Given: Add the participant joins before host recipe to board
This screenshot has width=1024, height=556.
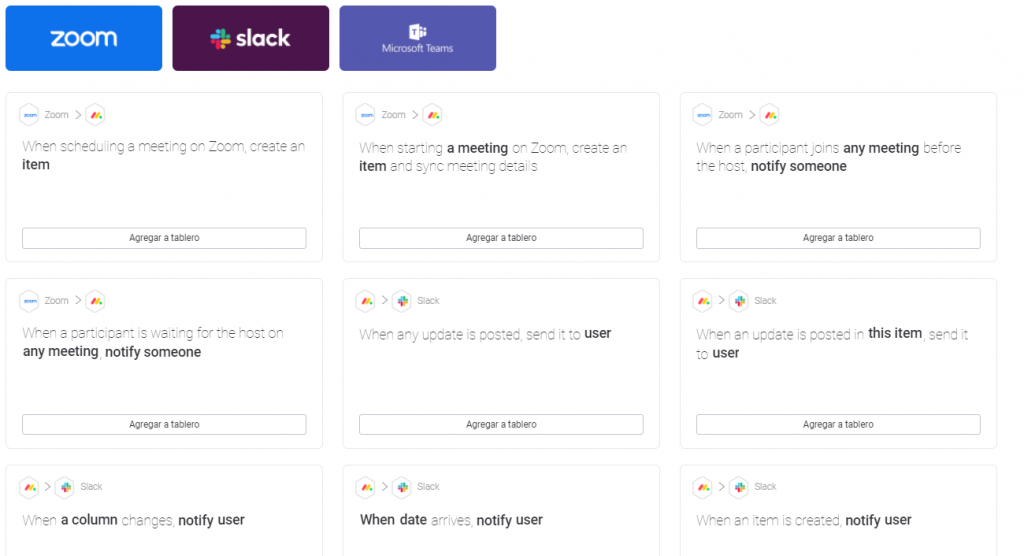Looking at the screenshot, I should tap(838, 238).
